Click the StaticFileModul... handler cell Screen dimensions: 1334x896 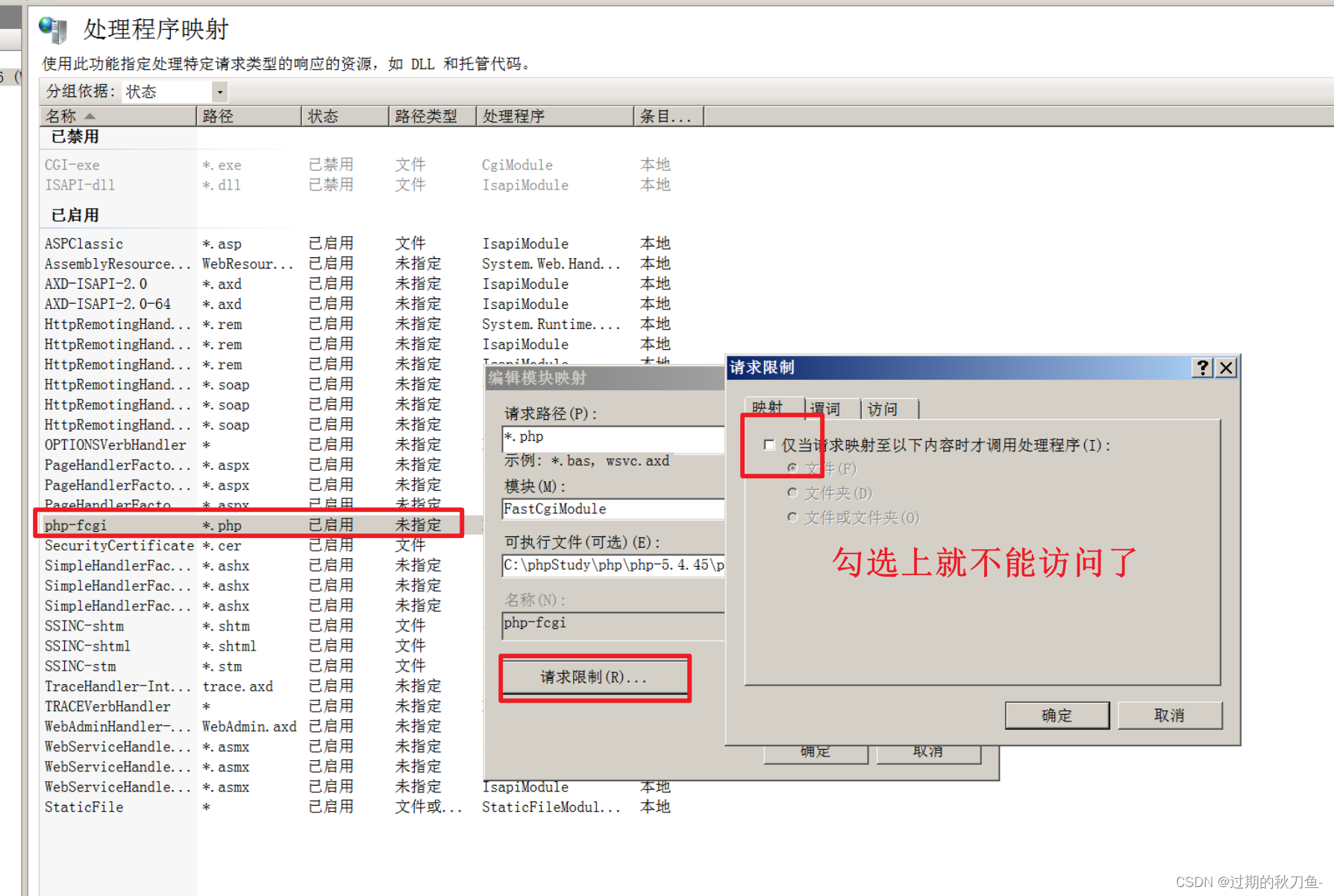click(551, 808)
